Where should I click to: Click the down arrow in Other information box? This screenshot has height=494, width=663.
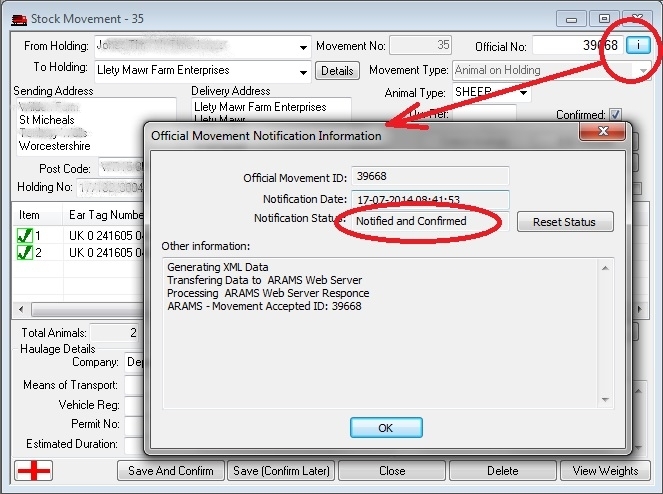pyautogui.click(x=605, y=400)
